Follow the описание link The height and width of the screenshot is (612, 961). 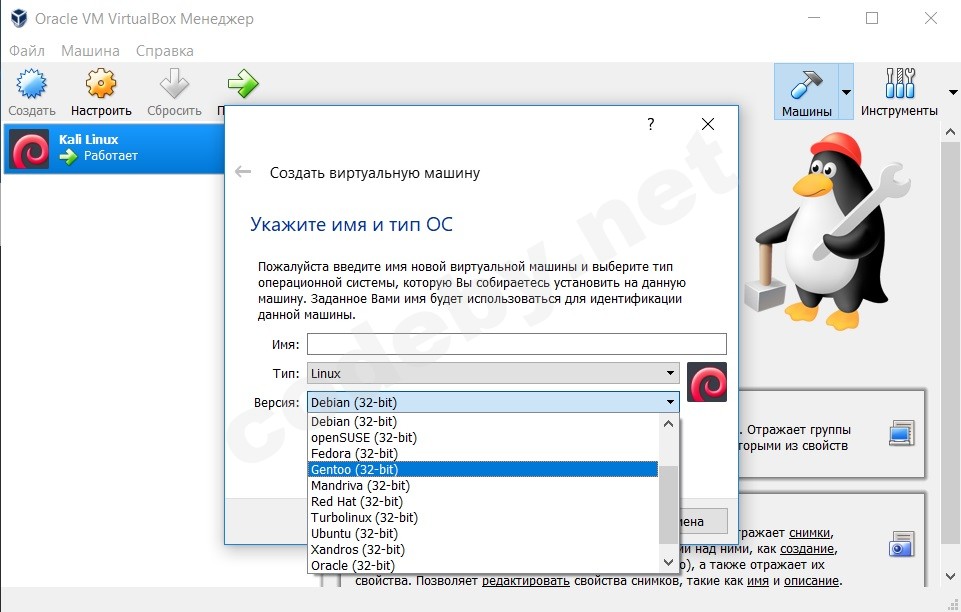pos(812,580)
